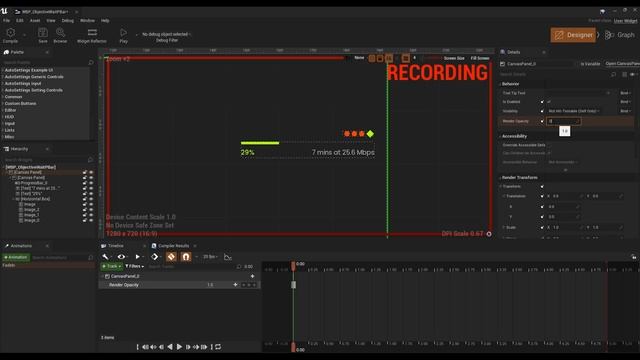
Task: Toggle lock for the Text "29%" row
Action: [x=85, y=193]
